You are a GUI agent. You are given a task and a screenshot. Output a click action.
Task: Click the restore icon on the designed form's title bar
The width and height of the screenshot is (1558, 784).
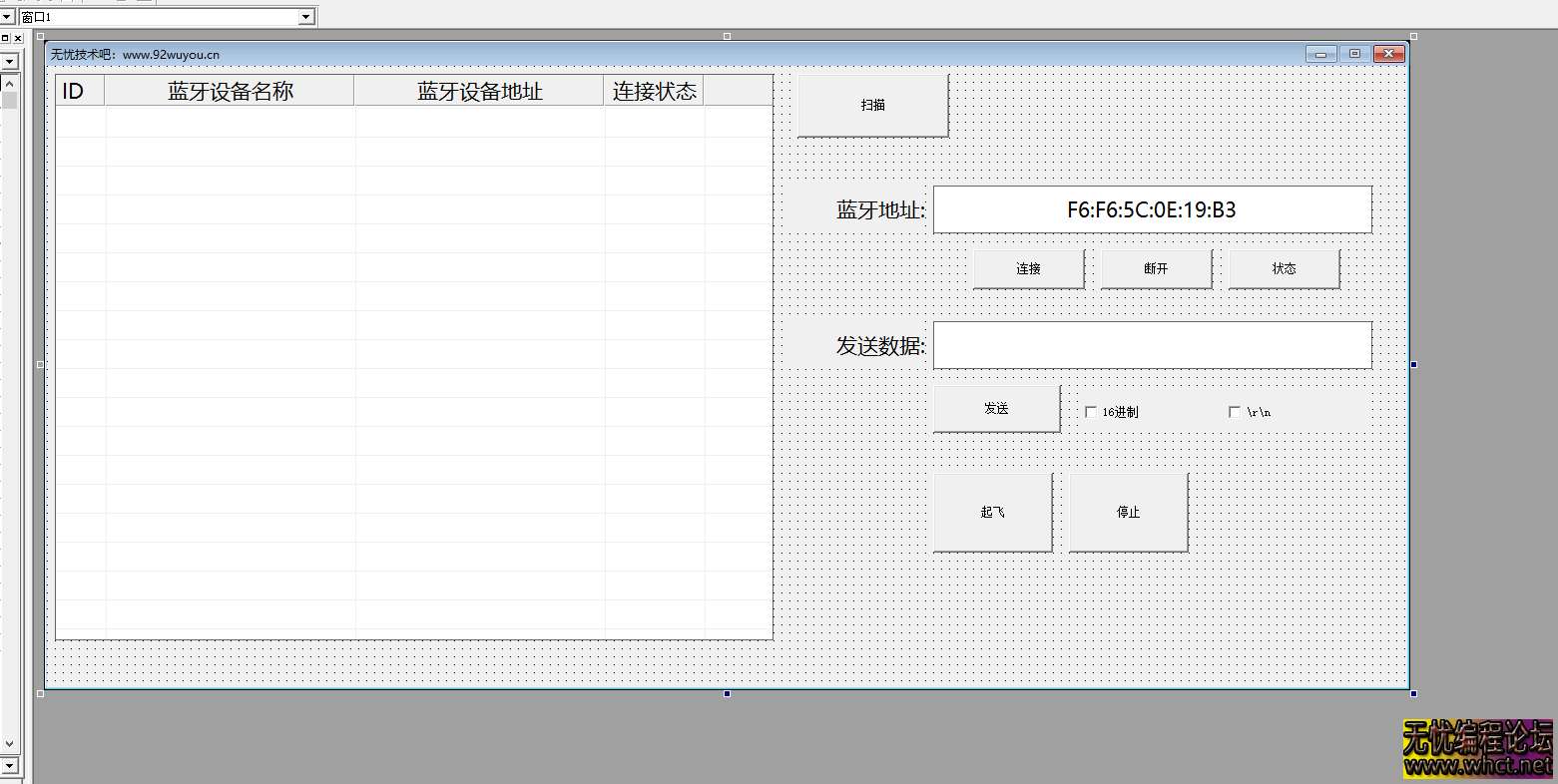pos(1354,54)
